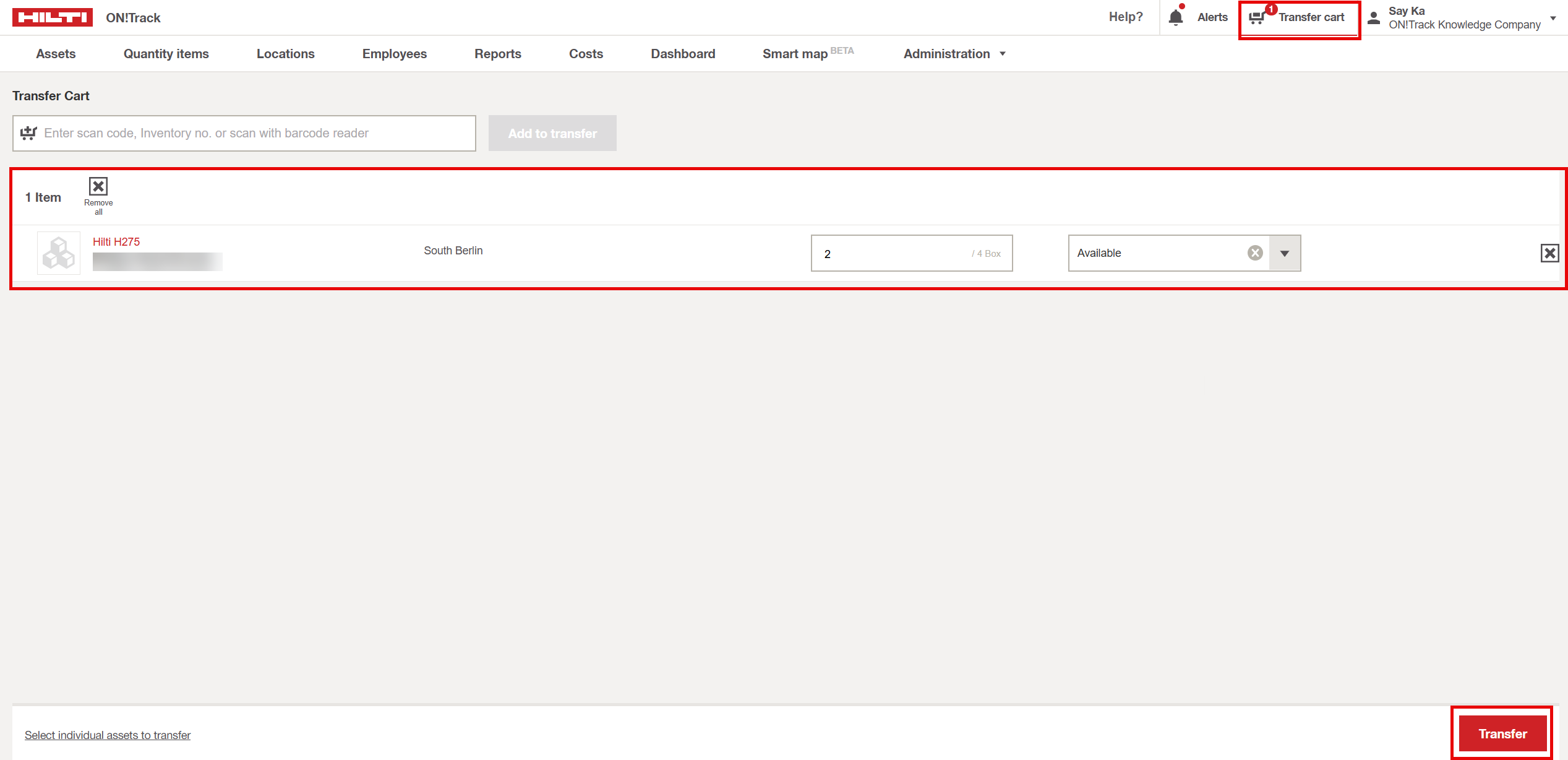Click the Transfer cart icon

[x=1257, y=17]
